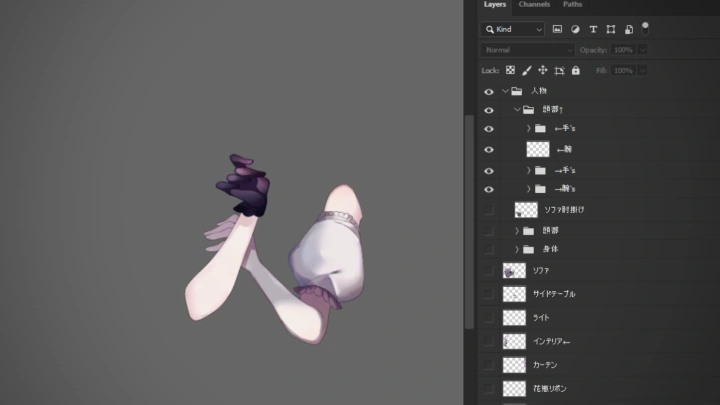This screenshot has width=720, height=405.
Task: Click the adjustment layer filter icon
Action: [x=575, y=29]
